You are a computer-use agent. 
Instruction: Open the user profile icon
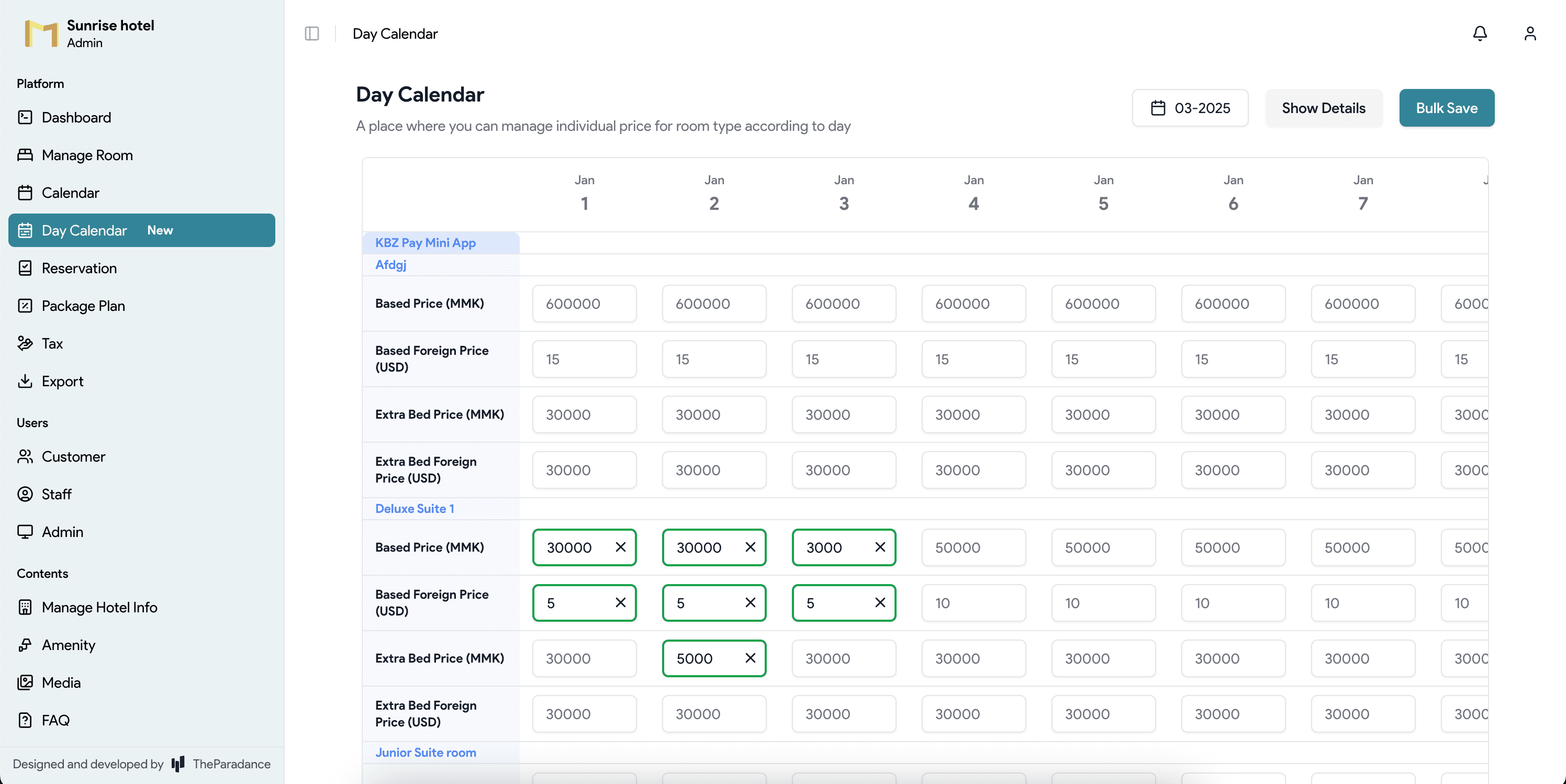click(1529, 33)
